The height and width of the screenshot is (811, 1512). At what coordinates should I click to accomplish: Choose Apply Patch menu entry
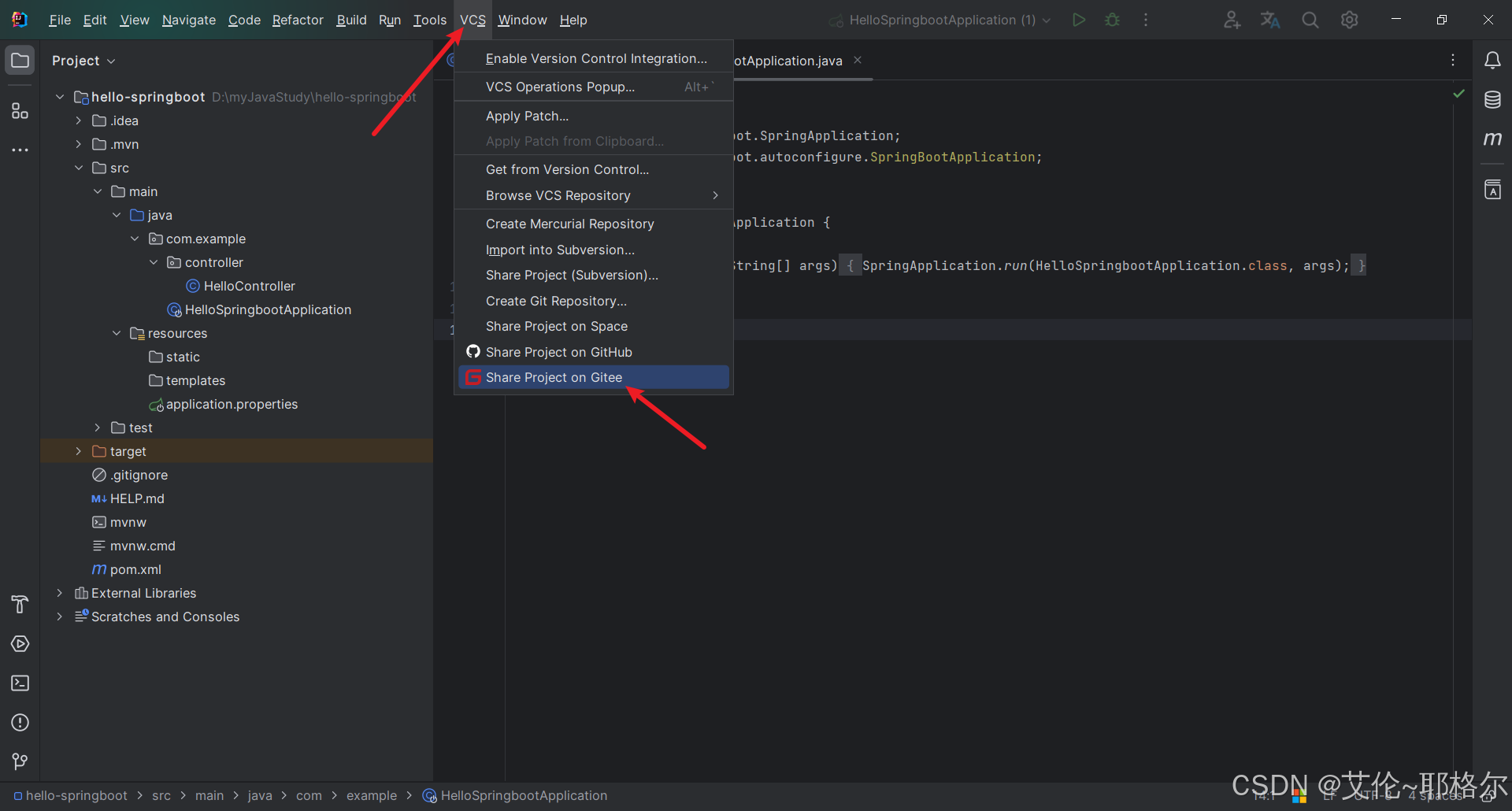[594, 116]
